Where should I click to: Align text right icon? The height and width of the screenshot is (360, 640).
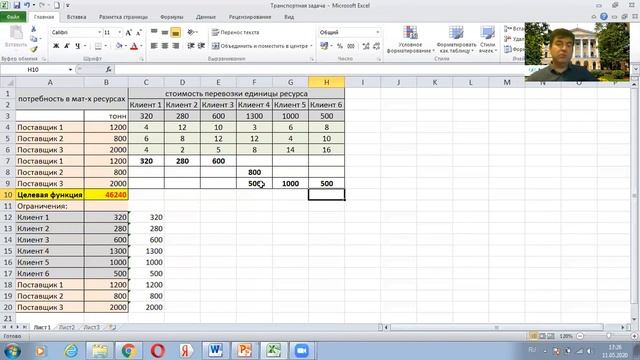[176, 46]
